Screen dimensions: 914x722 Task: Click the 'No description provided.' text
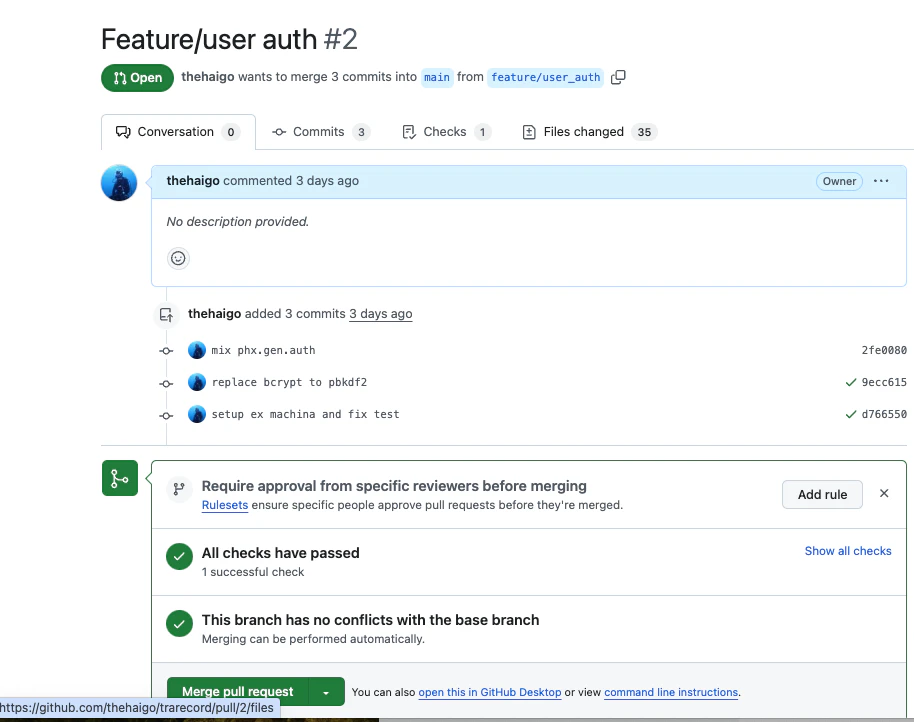click(x=238, y=221)
